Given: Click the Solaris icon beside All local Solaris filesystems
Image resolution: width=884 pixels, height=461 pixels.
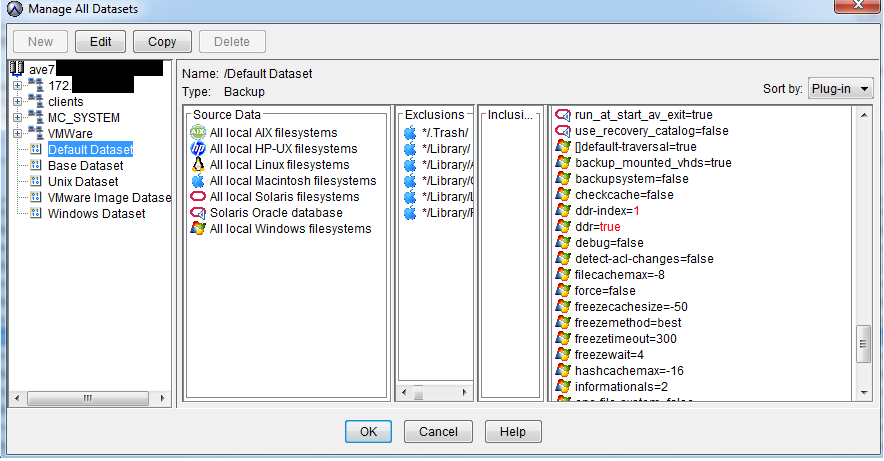Looking at the screenshot, I should [x=198, y=197].
